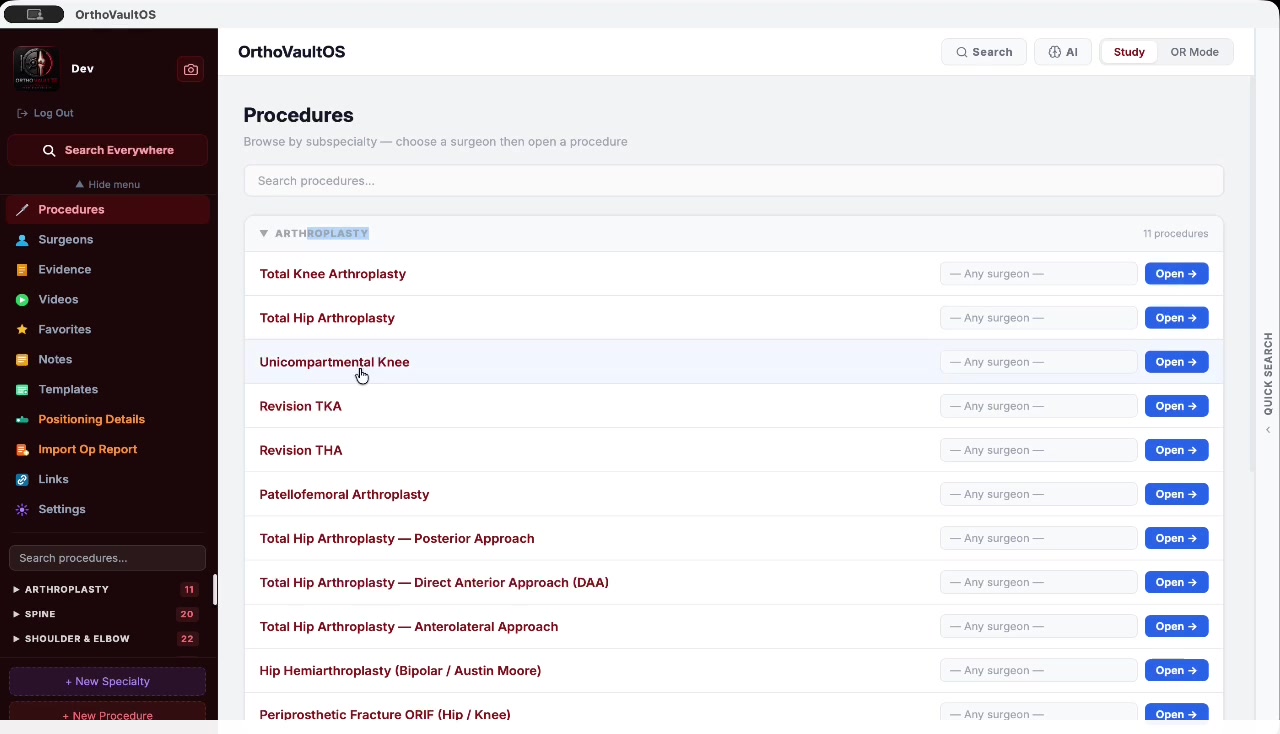Image resolution: width=1280 pixels, height=734 pixels.
Task: Expand Arthroplasty in sidebar tree
Action: 16,590
